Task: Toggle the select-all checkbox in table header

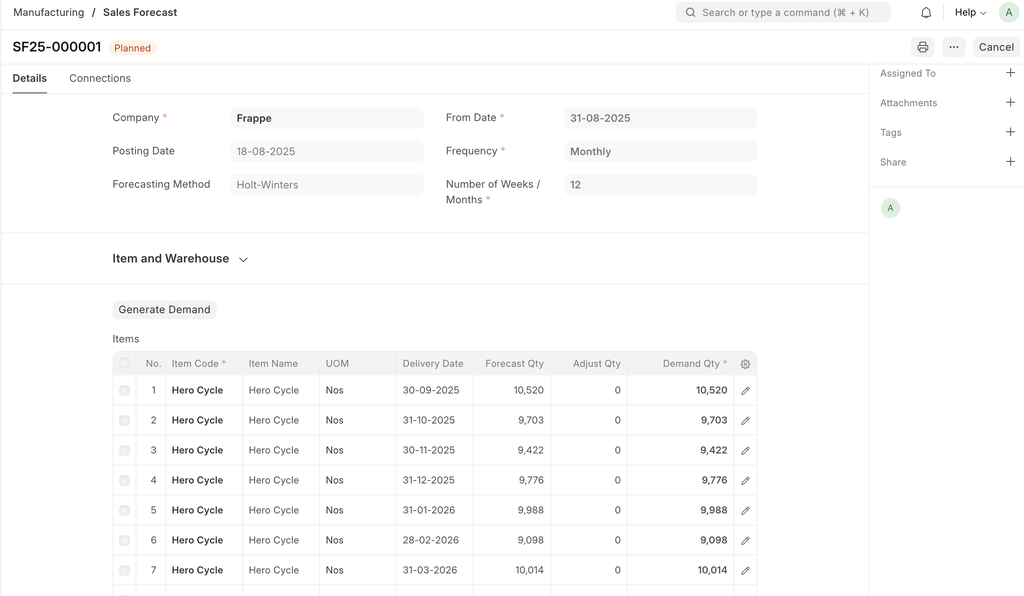Action: pyautogui.click(x=125, y=363)
